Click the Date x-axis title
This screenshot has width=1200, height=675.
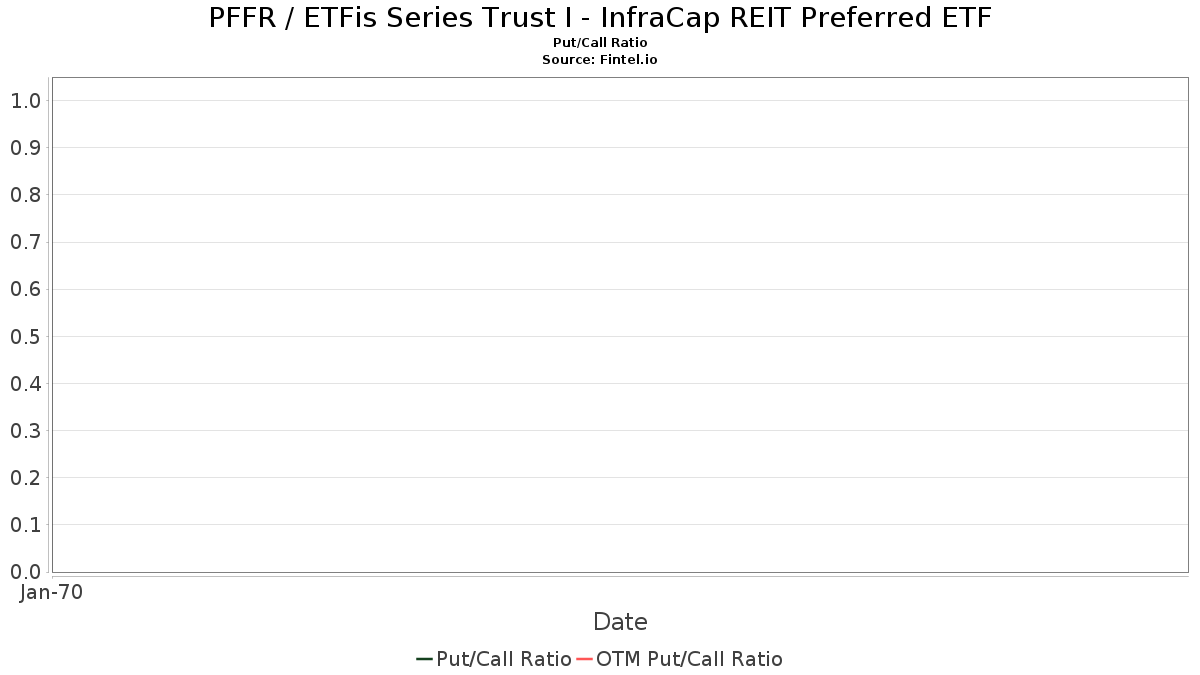pos(620,621)
